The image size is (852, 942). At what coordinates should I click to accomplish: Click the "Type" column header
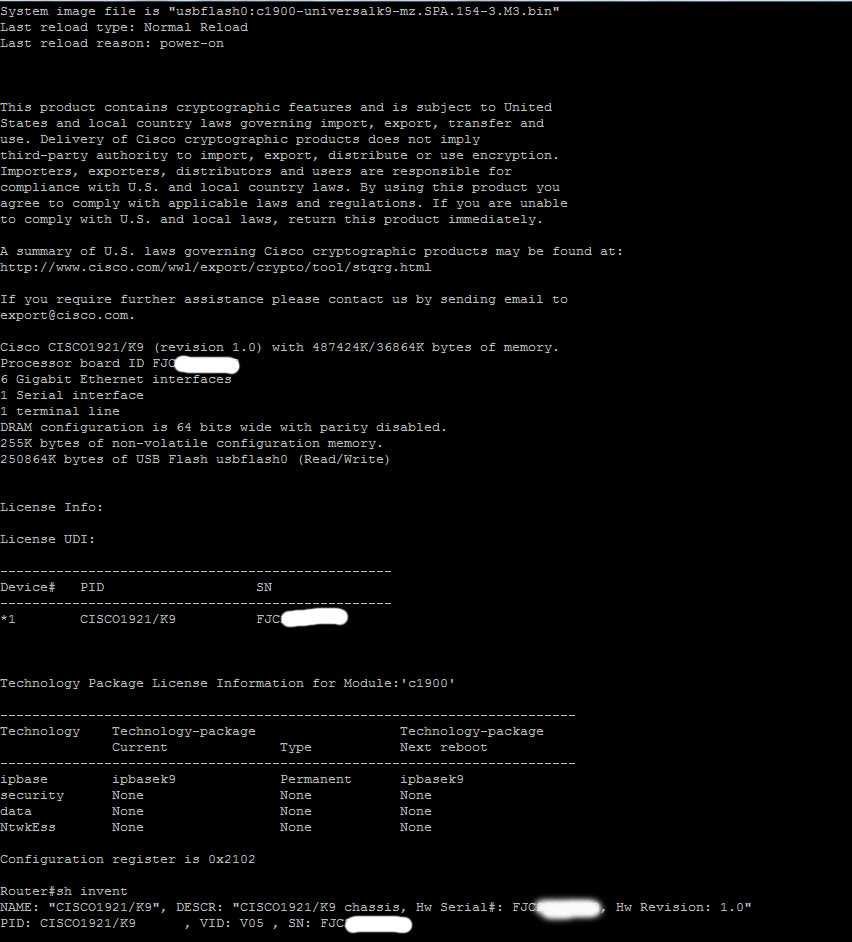pyautogui.click(x=296, y=747)
